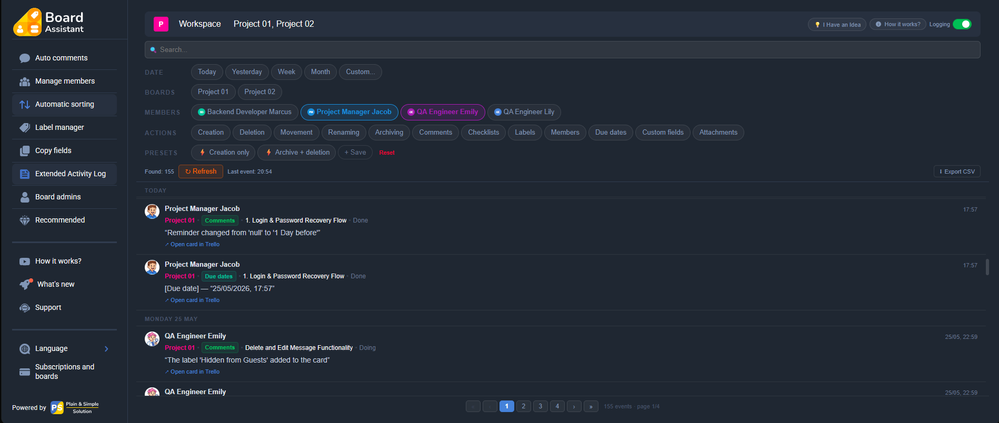
Task: Open Board admins page
Action: (x=64, y=197)
